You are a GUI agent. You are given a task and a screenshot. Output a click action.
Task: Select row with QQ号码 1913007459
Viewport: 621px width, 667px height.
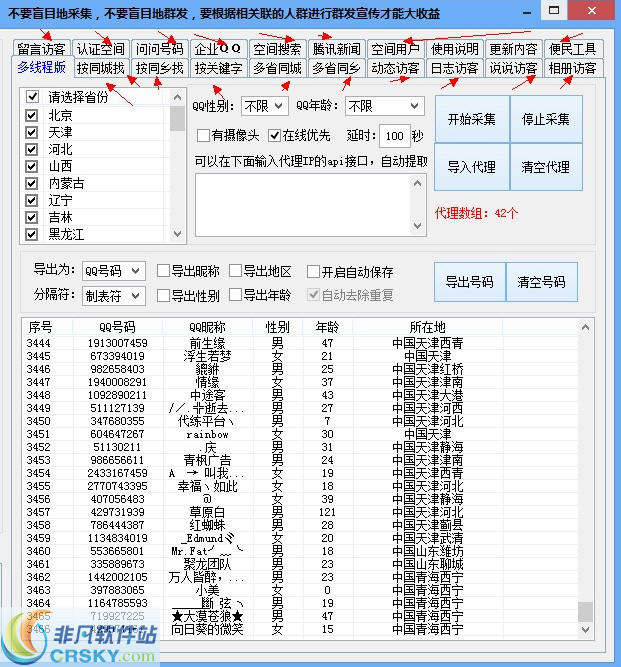coord(300,343)
